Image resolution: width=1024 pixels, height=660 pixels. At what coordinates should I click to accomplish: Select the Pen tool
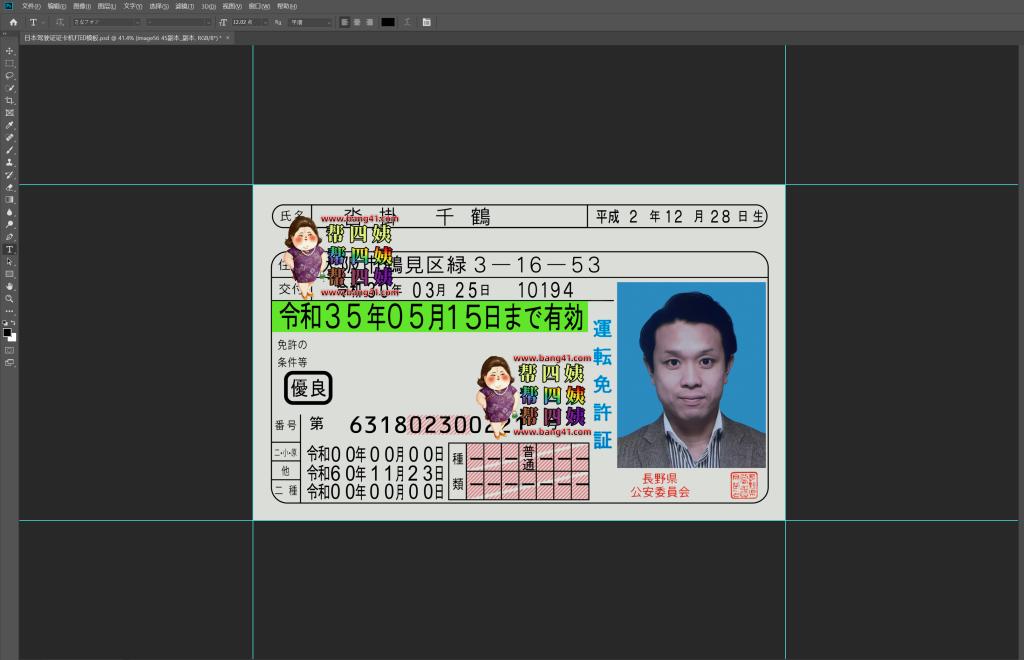[7, 235]
